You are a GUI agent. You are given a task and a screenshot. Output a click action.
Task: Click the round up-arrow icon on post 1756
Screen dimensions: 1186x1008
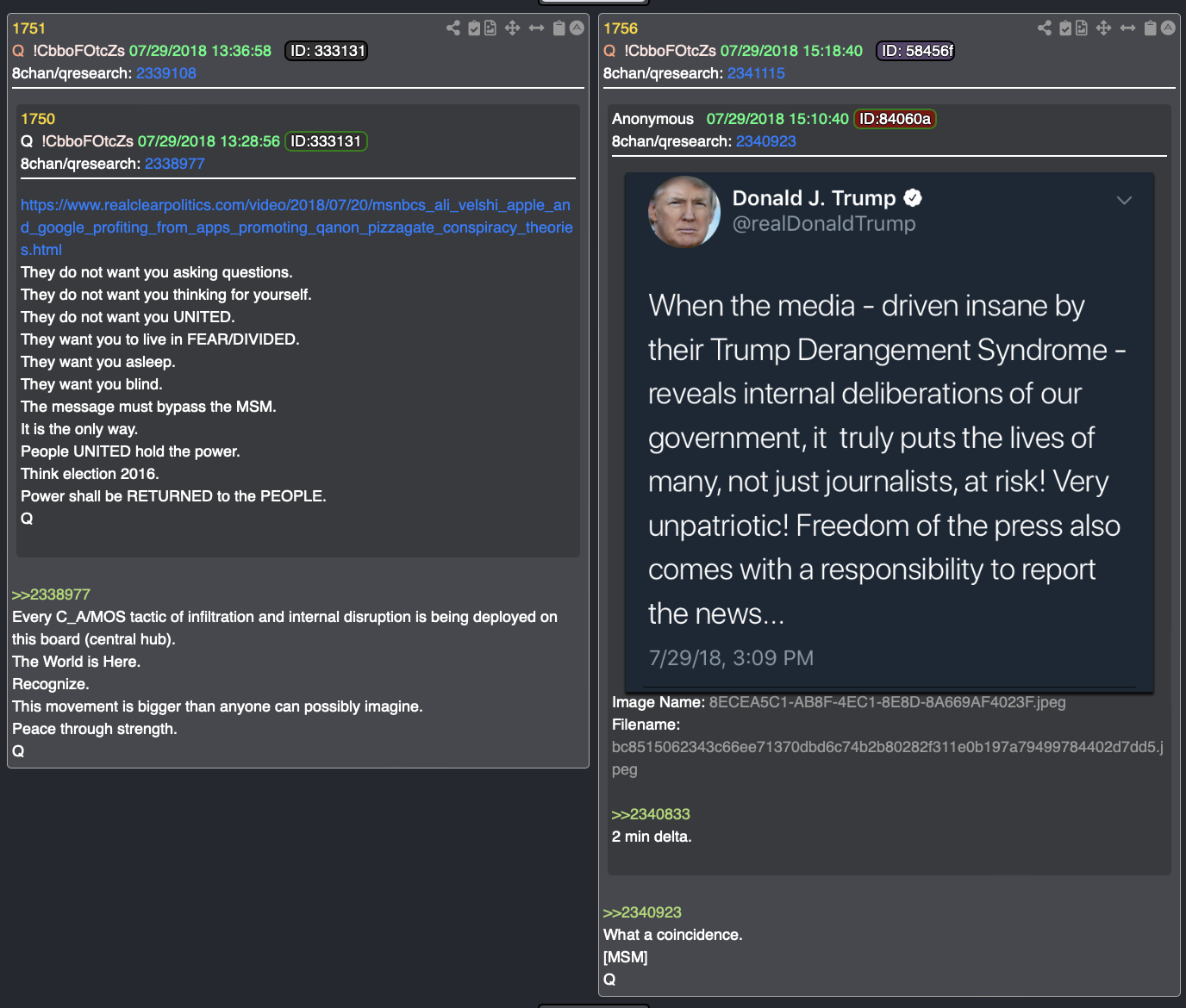click(1168, 28)
